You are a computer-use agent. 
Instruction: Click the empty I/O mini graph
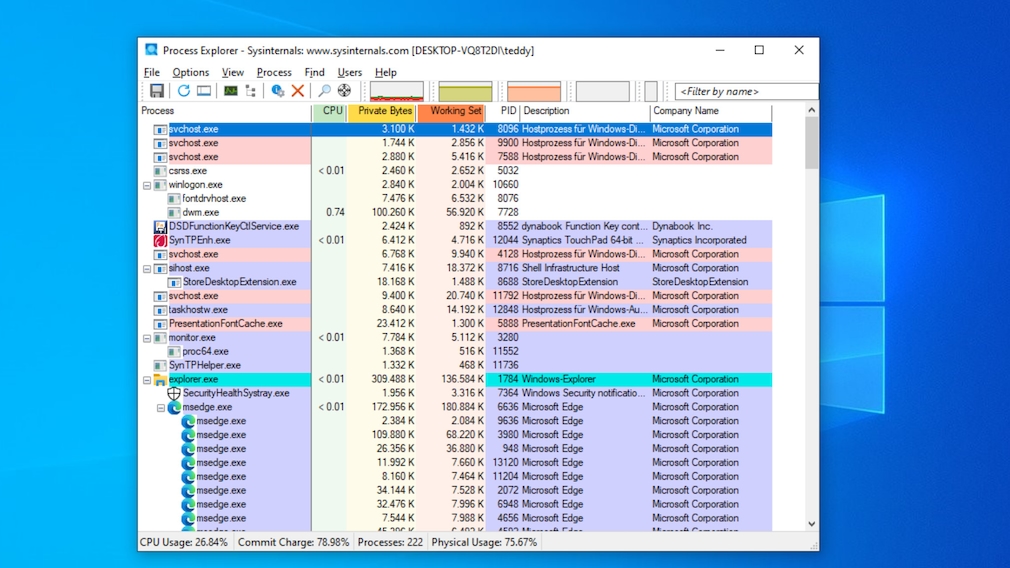point(602,91)
